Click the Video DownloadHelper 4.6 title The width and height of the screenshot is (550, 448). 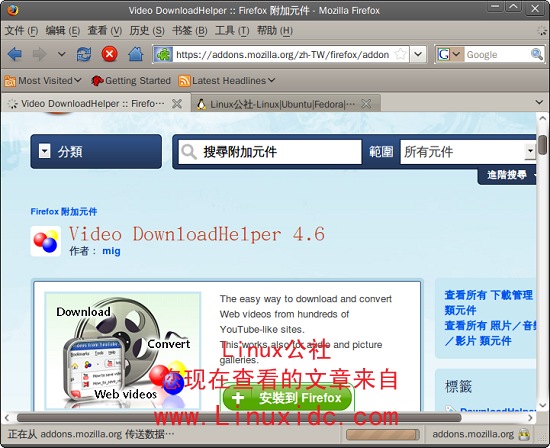(197, 234)
